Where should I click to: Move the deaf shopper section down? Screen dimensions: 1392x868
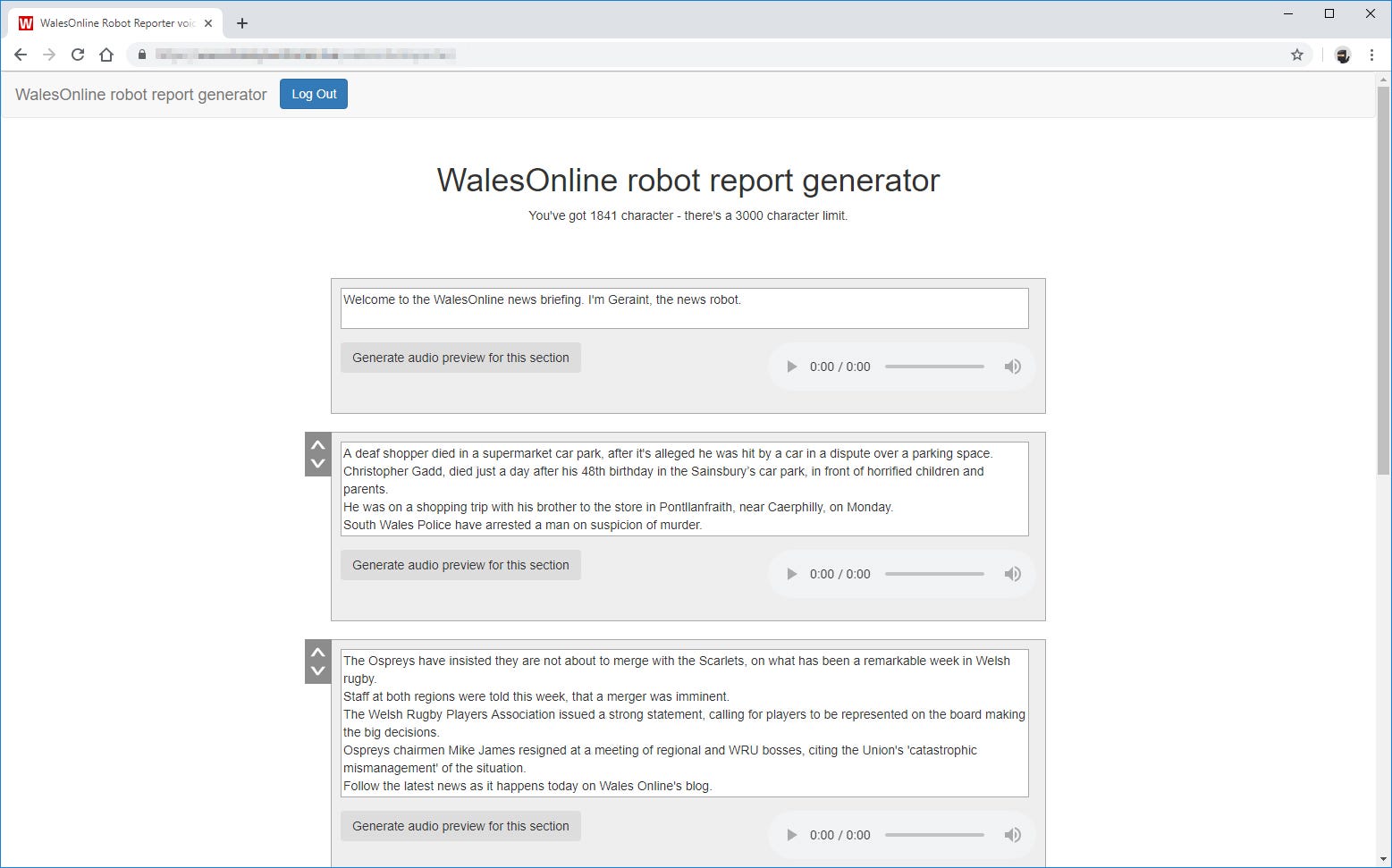pyautogui.click(x=317, y=464)
